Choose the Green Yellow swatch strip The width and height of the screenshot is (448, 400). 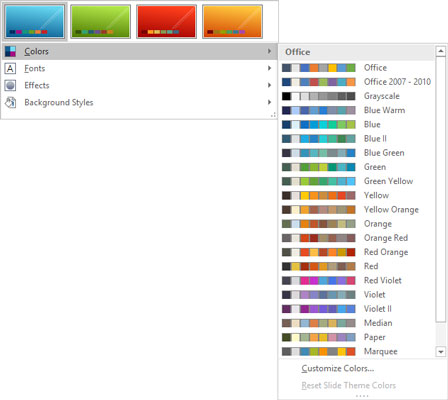[319, 181]
